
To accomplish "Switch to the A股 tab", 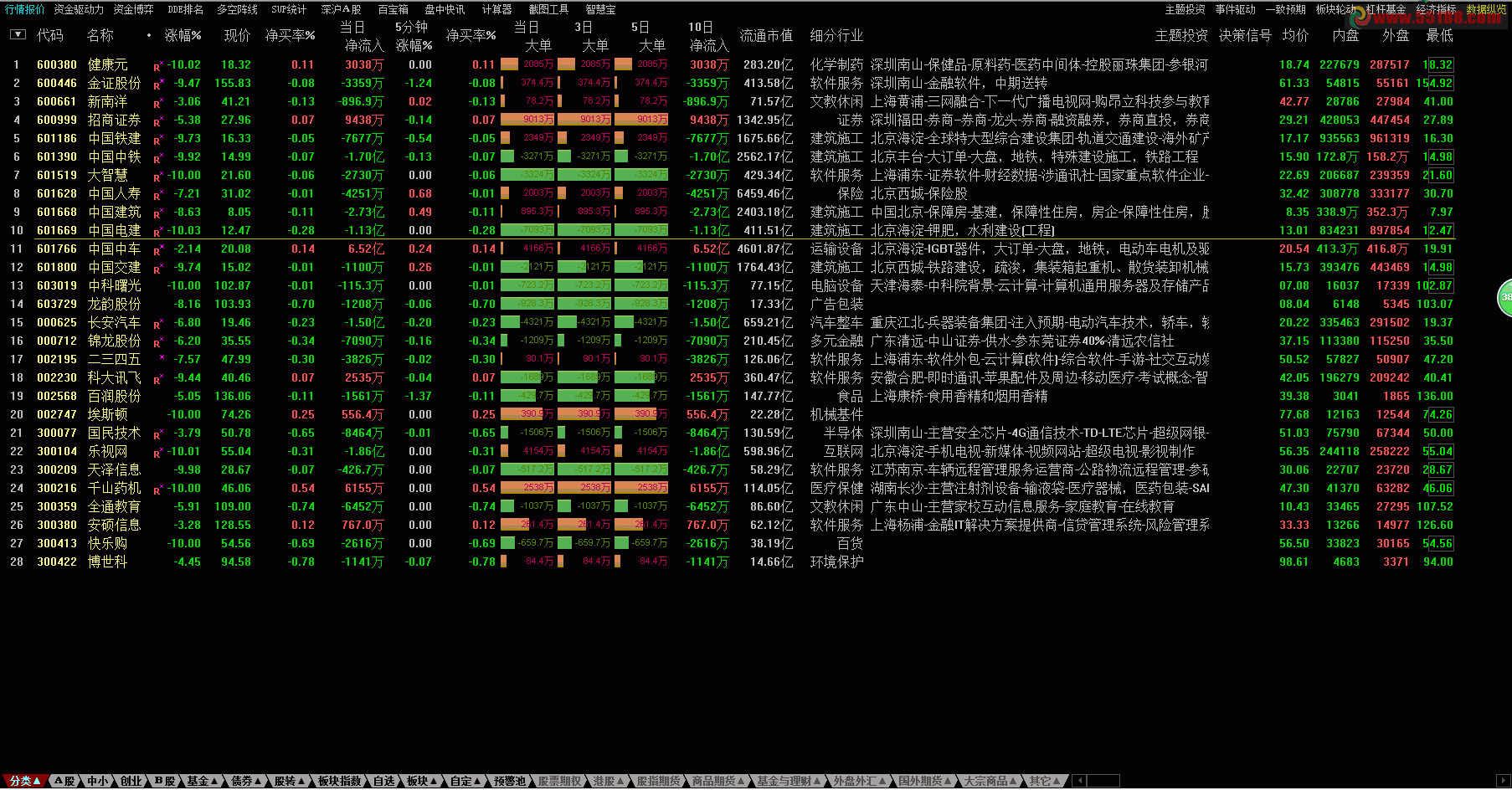I will (64, 781).
